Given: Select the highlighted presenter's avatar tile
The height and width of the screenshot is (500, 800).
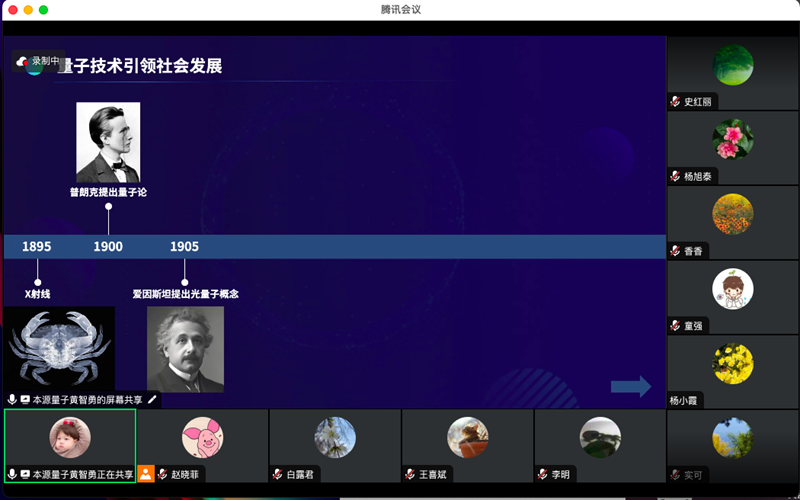Looking at the screenshot, I should [70, 437].
